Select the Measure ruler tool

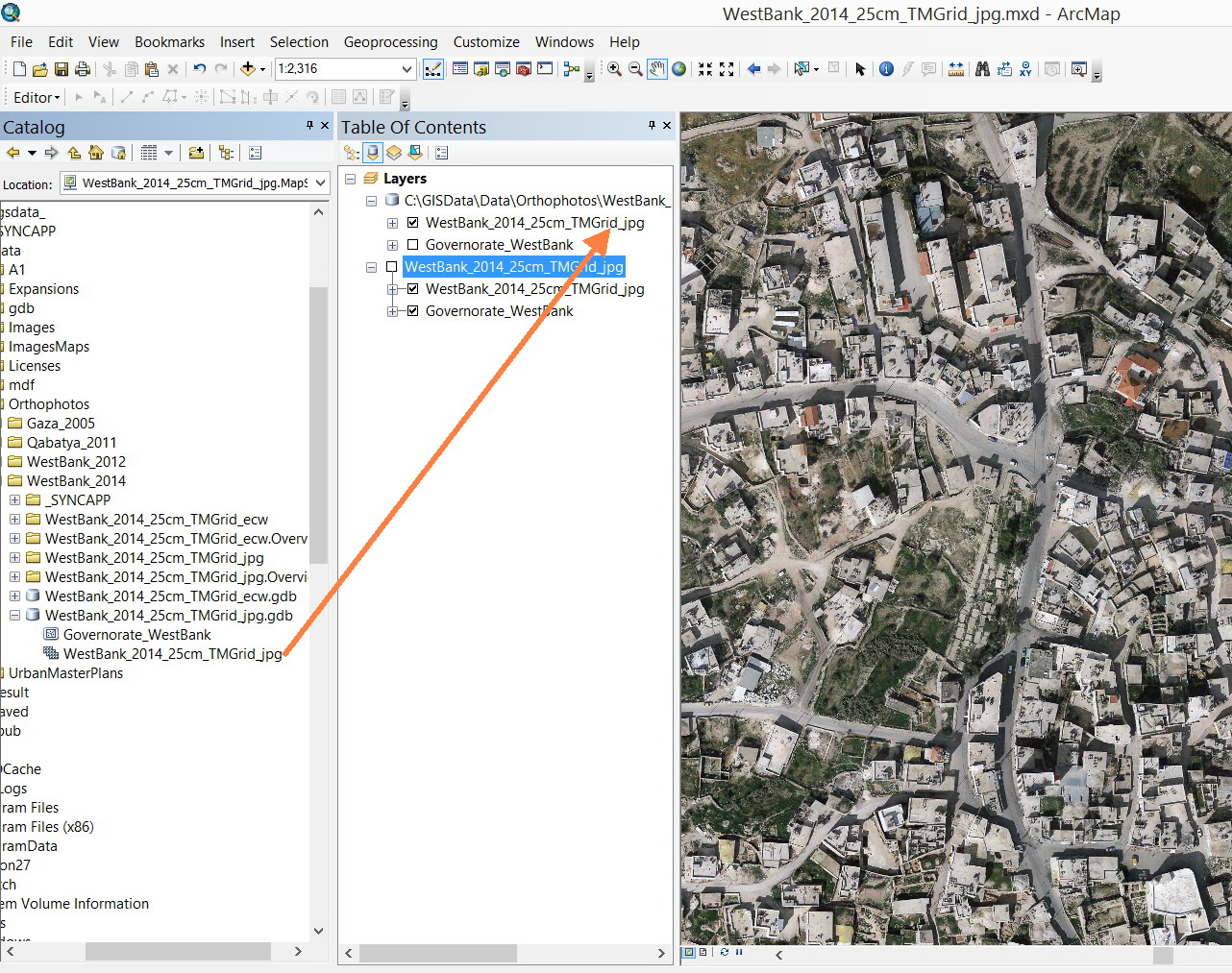point(956,69)
